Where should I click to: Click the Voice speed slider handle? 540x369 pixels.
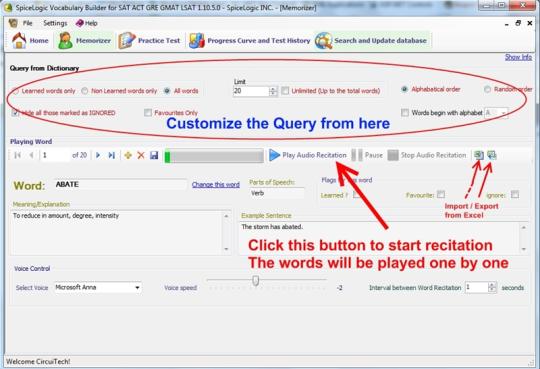256,280
